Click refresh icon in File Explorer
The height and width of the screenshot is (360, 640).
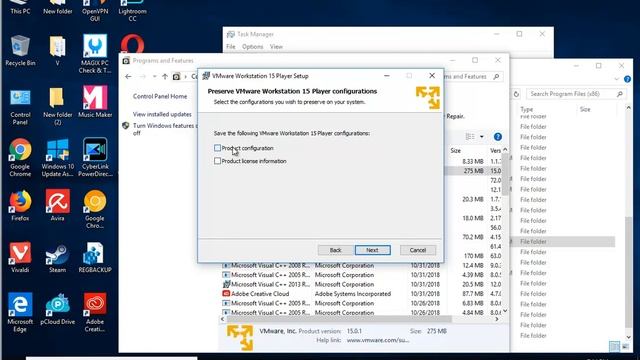click(x=516, y=94)
